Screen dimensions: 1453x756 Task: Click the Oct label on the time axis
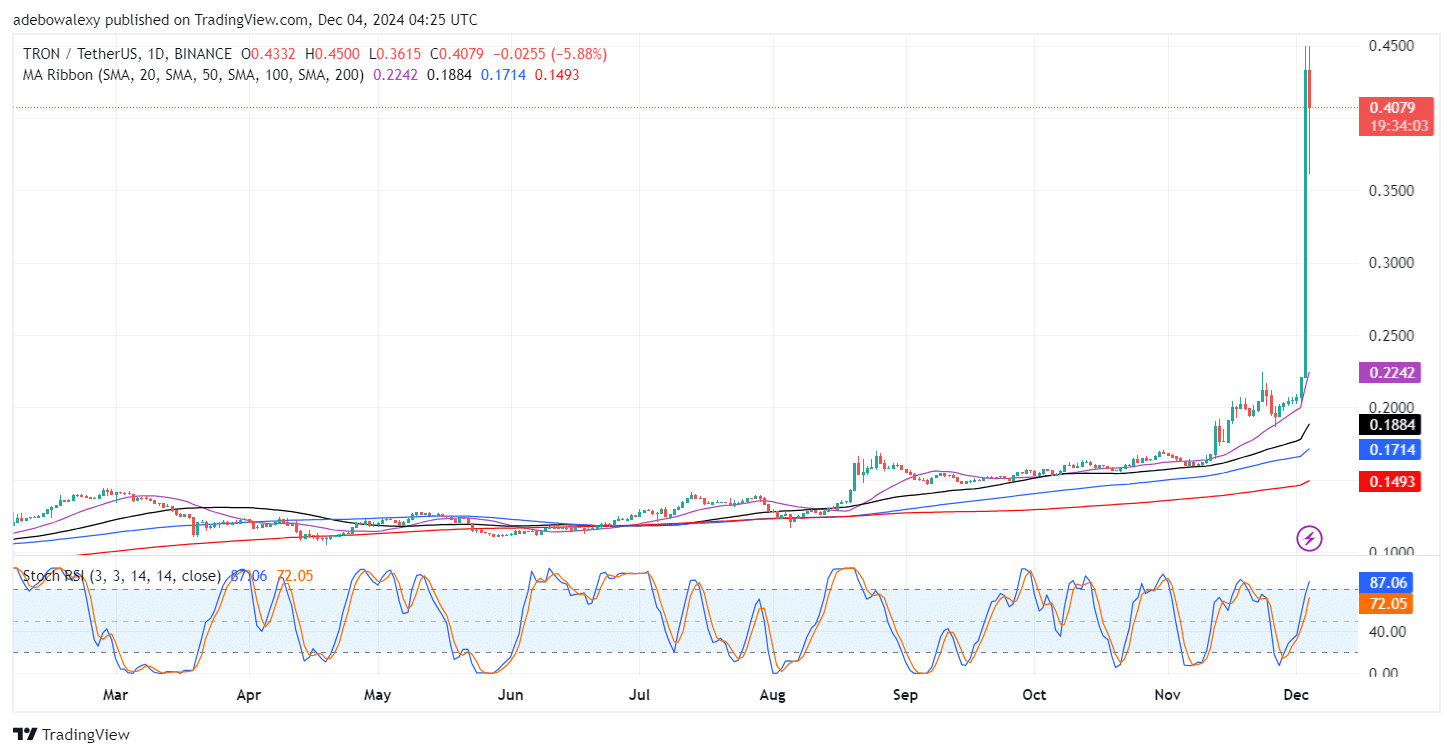[1035, 694]
